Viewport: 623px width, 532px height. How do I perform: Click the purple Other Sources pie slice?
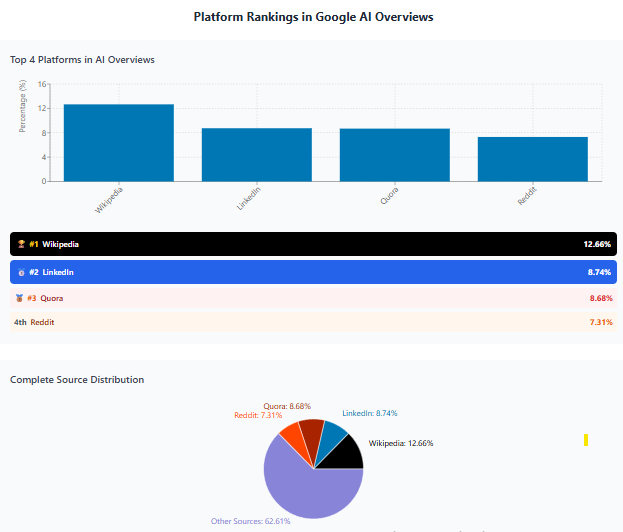[x=306, y=493]
